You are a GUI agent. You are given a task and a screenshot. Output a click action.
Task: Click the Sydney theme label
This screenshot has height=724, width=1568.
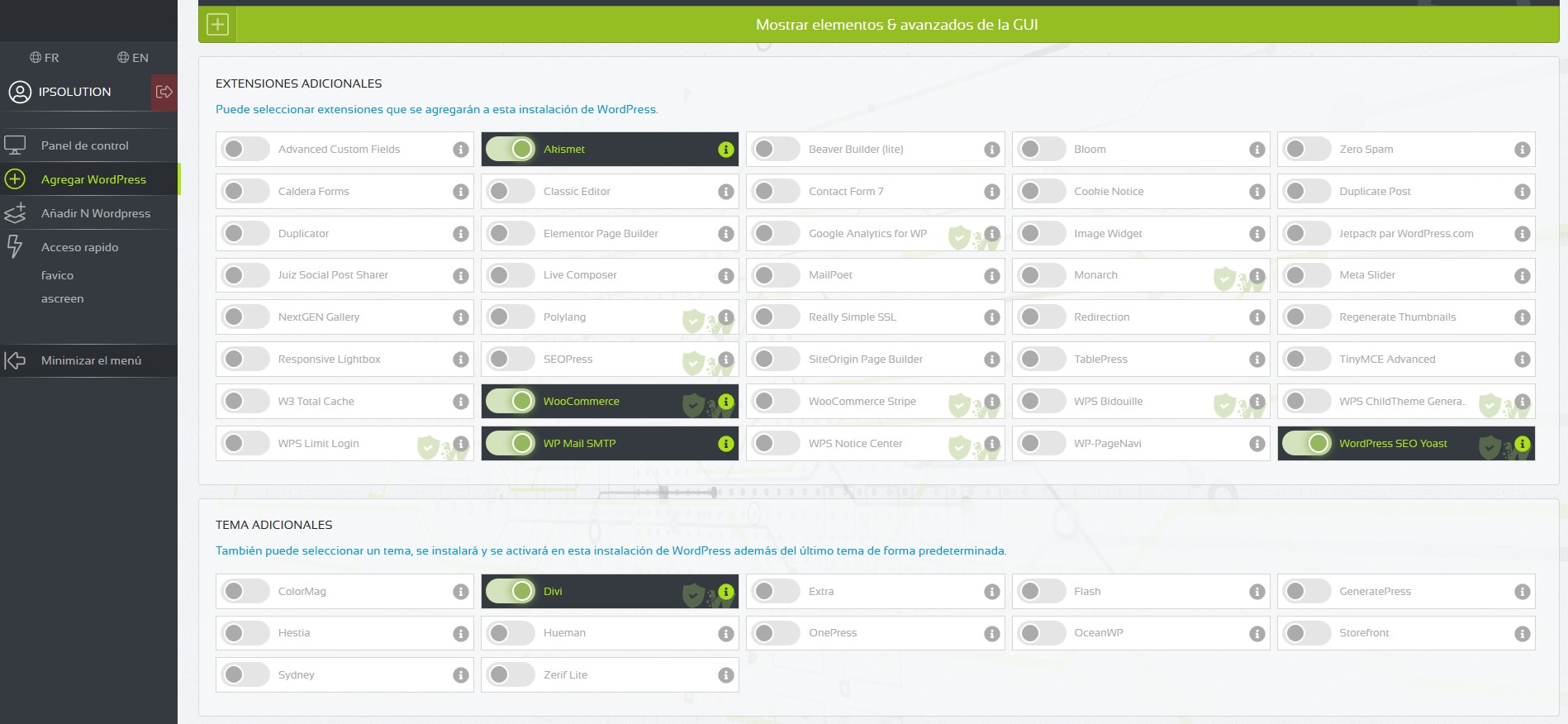click(x=297, y=674)
